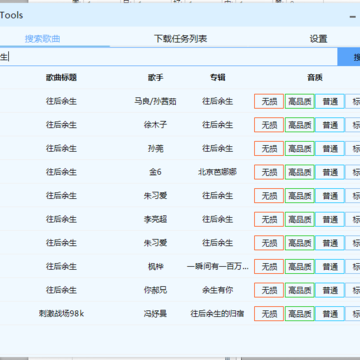Screen dimensions: 360x360
Task: Download 高品质 for 马良/孙茜茹 song
Action: [300, 101]
